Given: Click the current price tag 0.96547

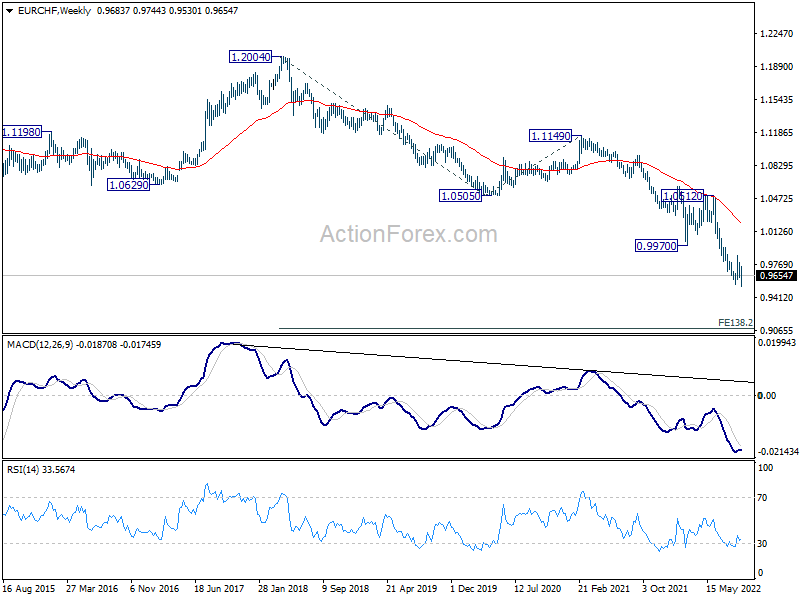Looking at the screenshot, I should [776, 276].
